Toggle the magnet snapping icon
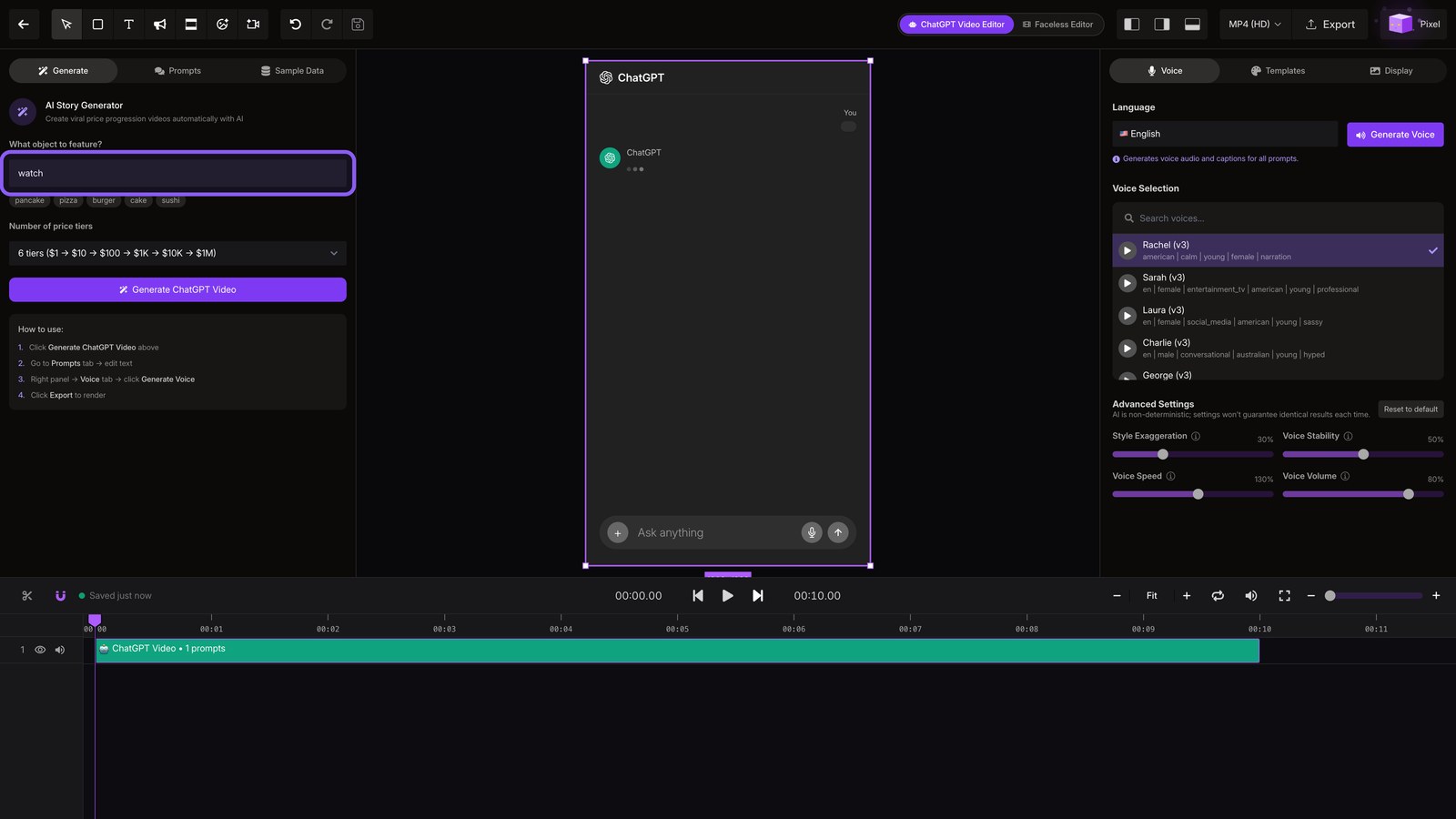 tap(60, 596)
